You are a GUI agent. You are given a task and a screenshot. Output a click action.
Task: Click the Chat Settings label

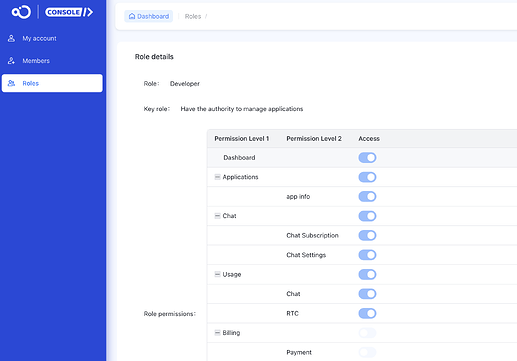[306, 255]
